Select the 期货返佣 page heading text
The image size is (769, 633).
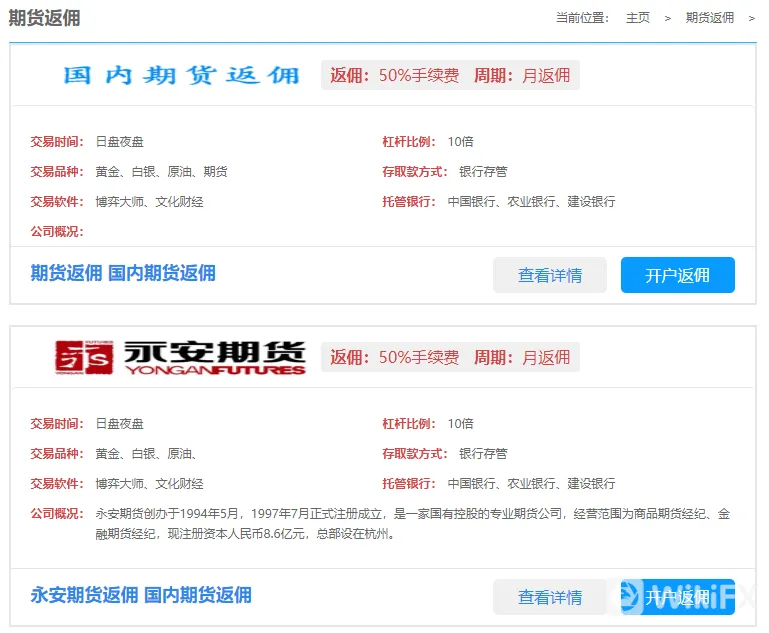click(45, 18)
